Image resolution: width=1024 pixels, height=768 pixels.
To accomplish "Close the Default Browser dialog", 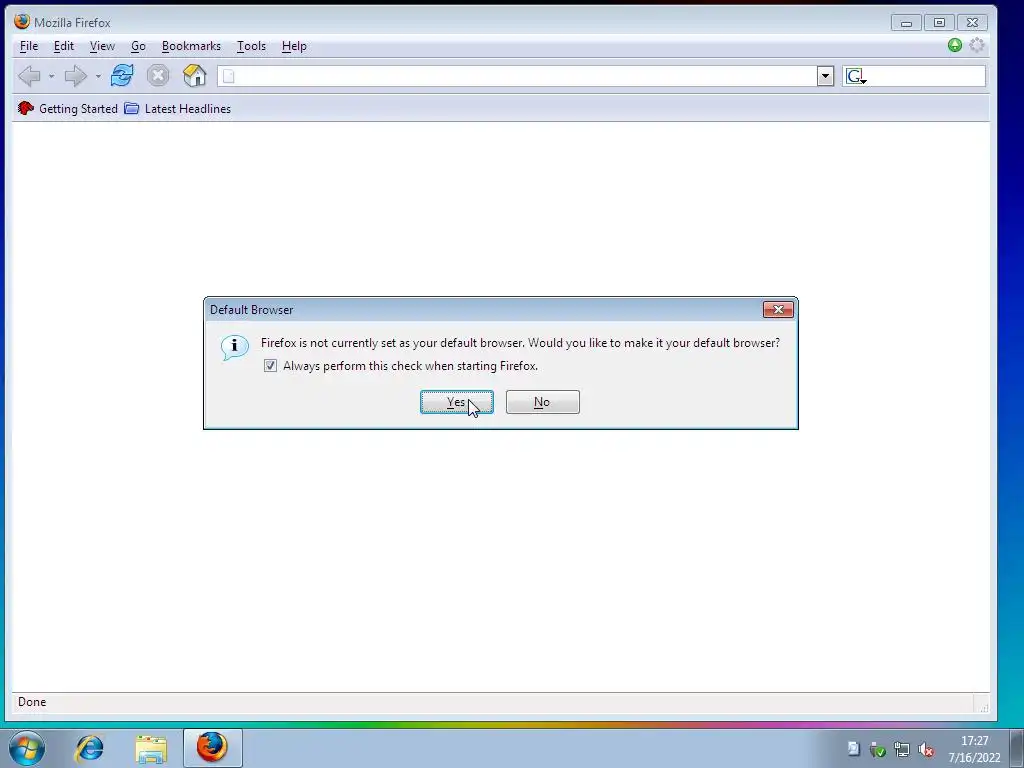I will pyautogui.click(x=778, y=310).
